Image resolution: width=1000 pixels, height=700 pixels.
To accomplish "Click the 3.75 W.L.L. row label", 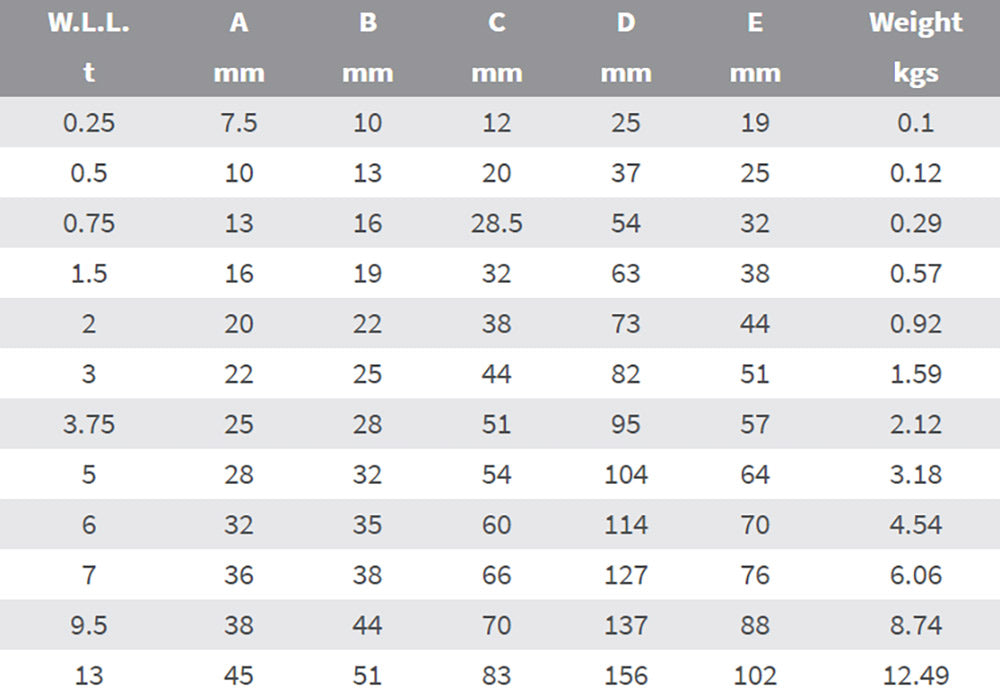I will [x=89, y=425].
